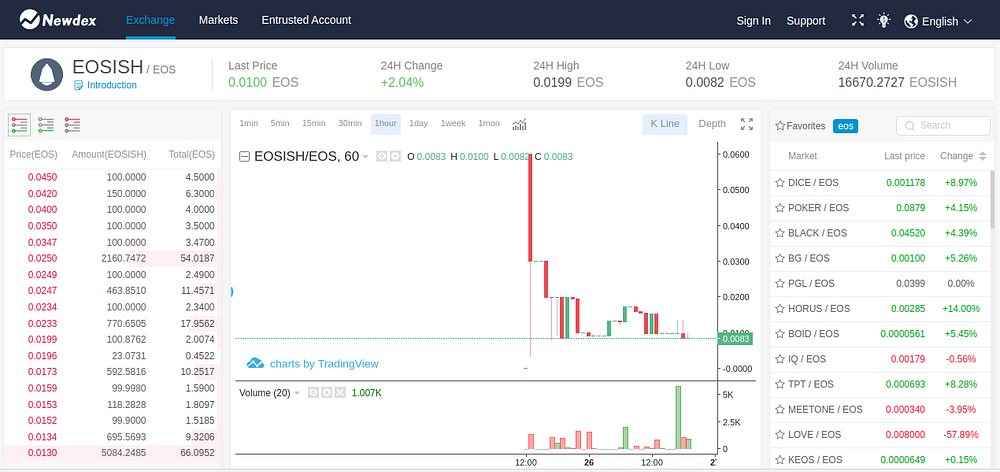Open the HORUS / EOS market

tap(880, 309)
